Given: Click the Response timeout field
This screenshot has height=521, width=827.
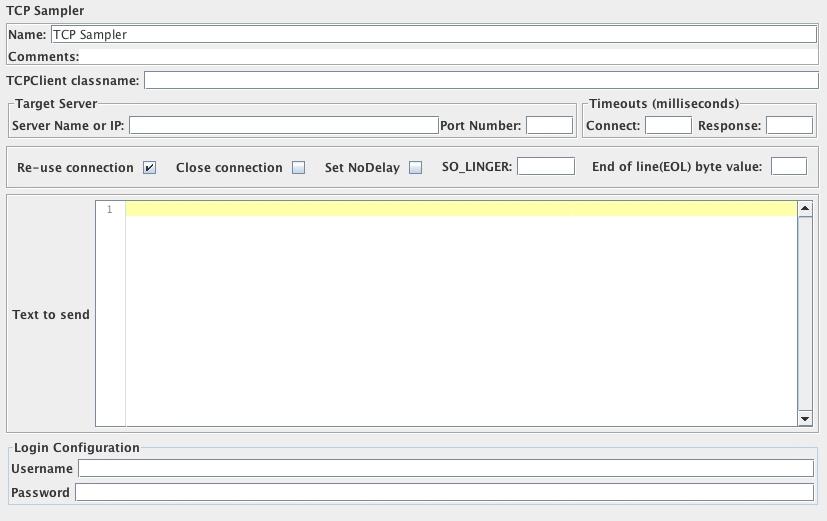Looking at the screenshot, I should 789,126.
